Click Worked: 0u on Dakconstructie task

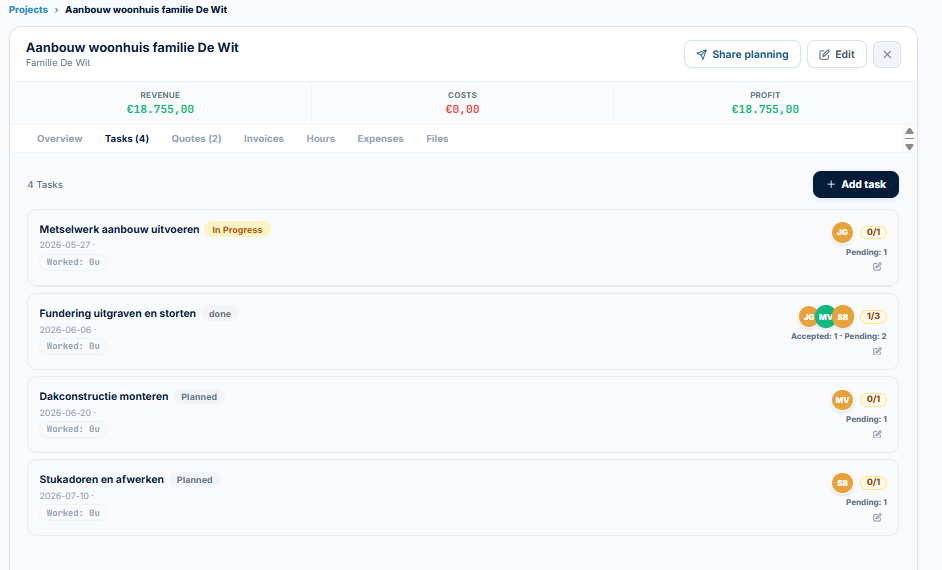tap(73, 429)
